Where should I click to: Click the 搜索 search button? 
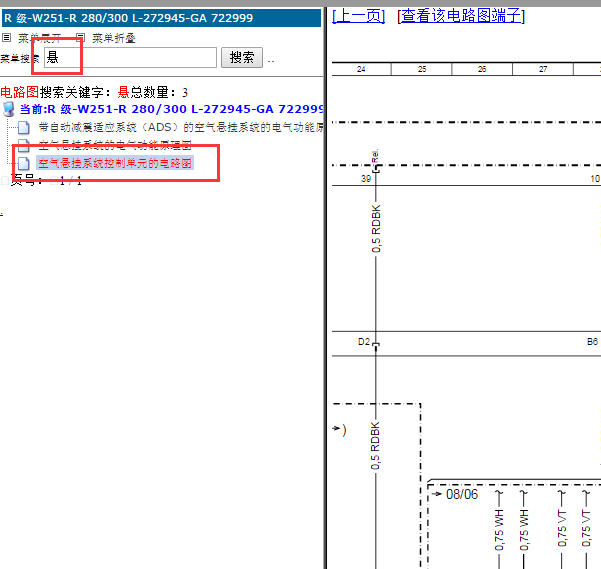pyautogui.click(x=241, y=58)
